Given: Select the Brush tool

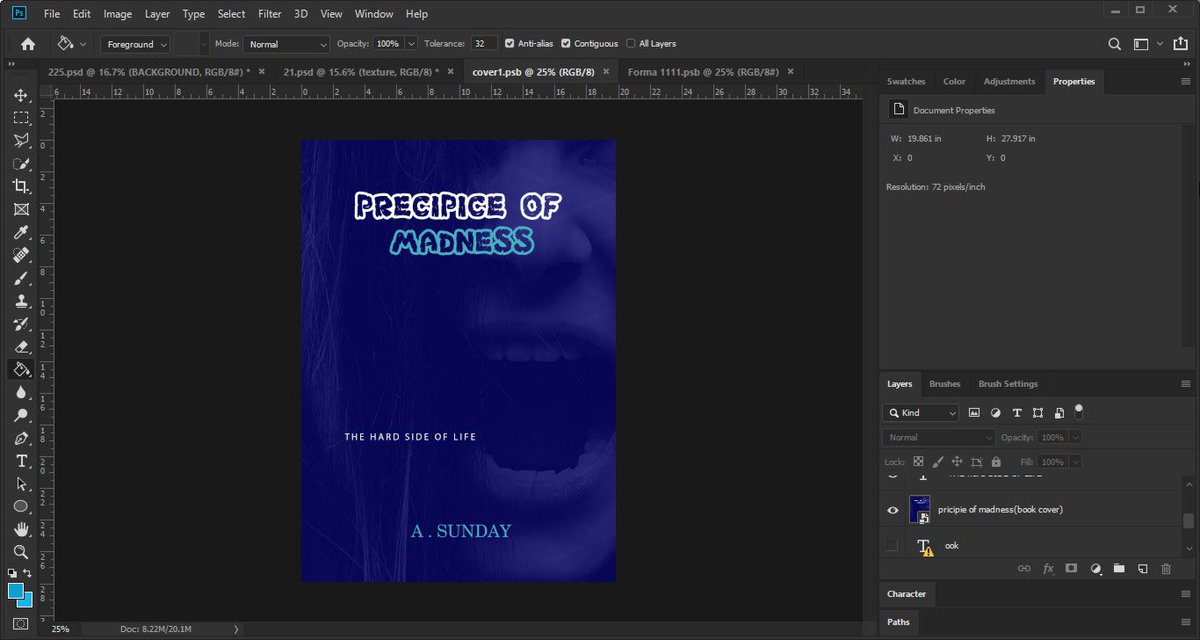Looking at the screenshot, I should [x=21, y=279].
